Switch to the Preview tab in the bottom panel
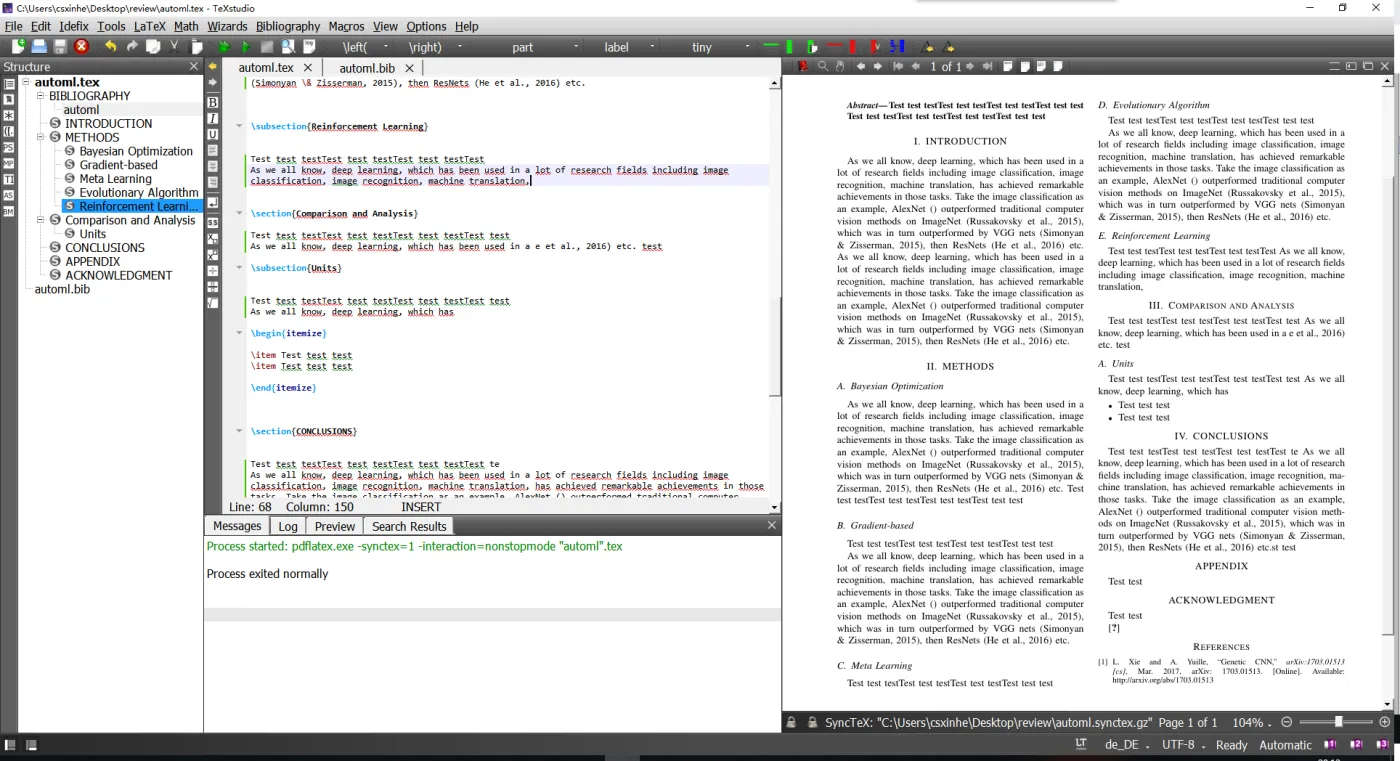This screenshot has width=1400, height=761. pyautogui.click(x=334, y=526)
